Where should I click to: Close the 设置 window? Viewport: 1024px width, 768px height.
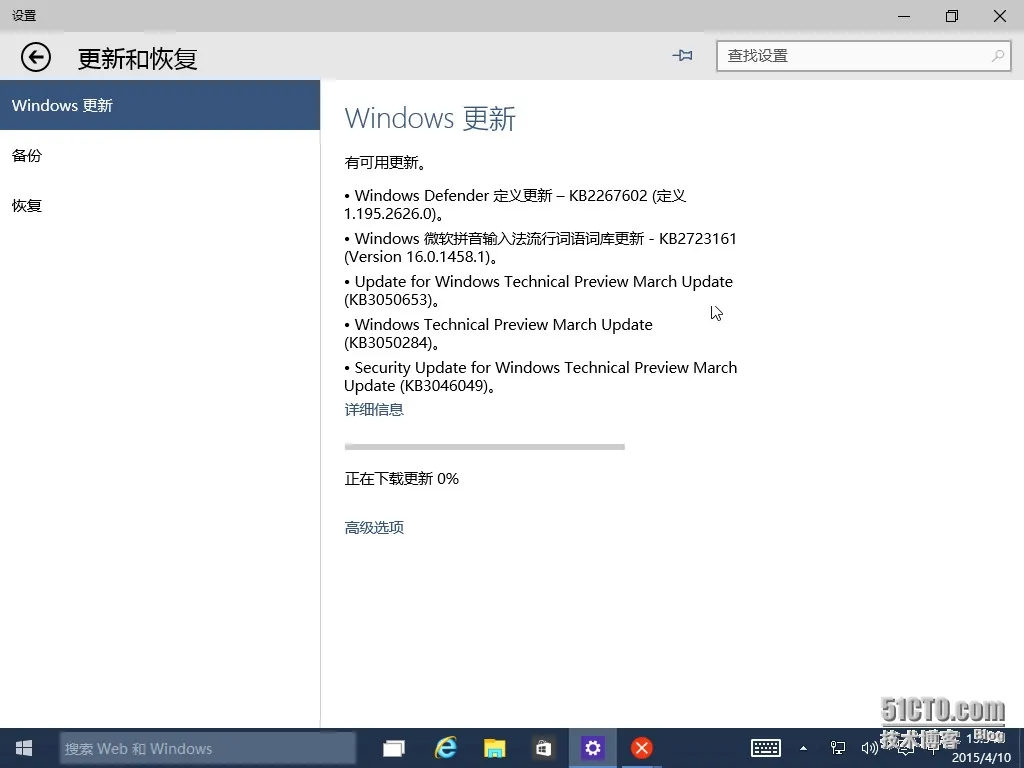tap(1000, 16)
